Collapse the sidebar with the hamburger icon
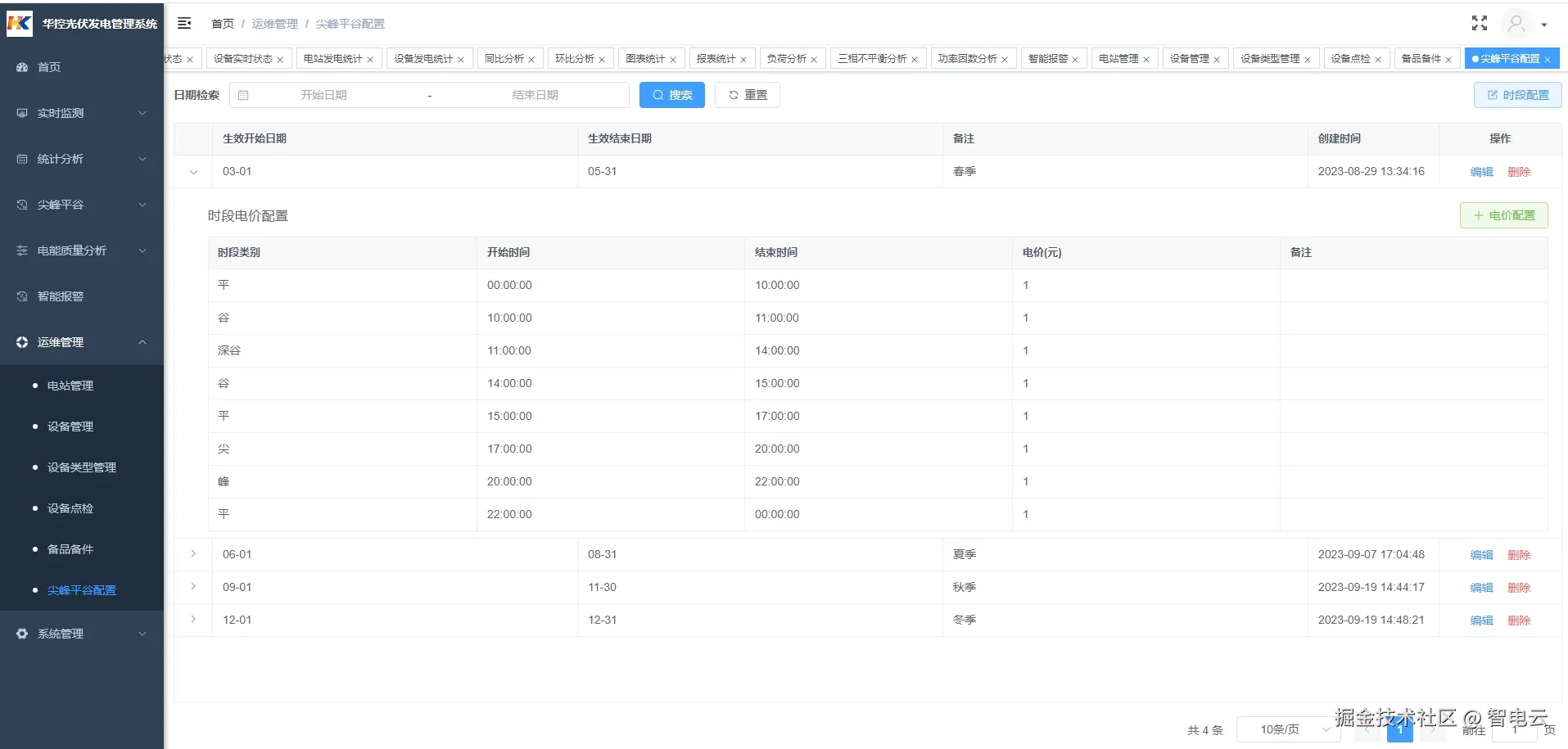Screen dimensions: 1568x749 tap(184, 23)
